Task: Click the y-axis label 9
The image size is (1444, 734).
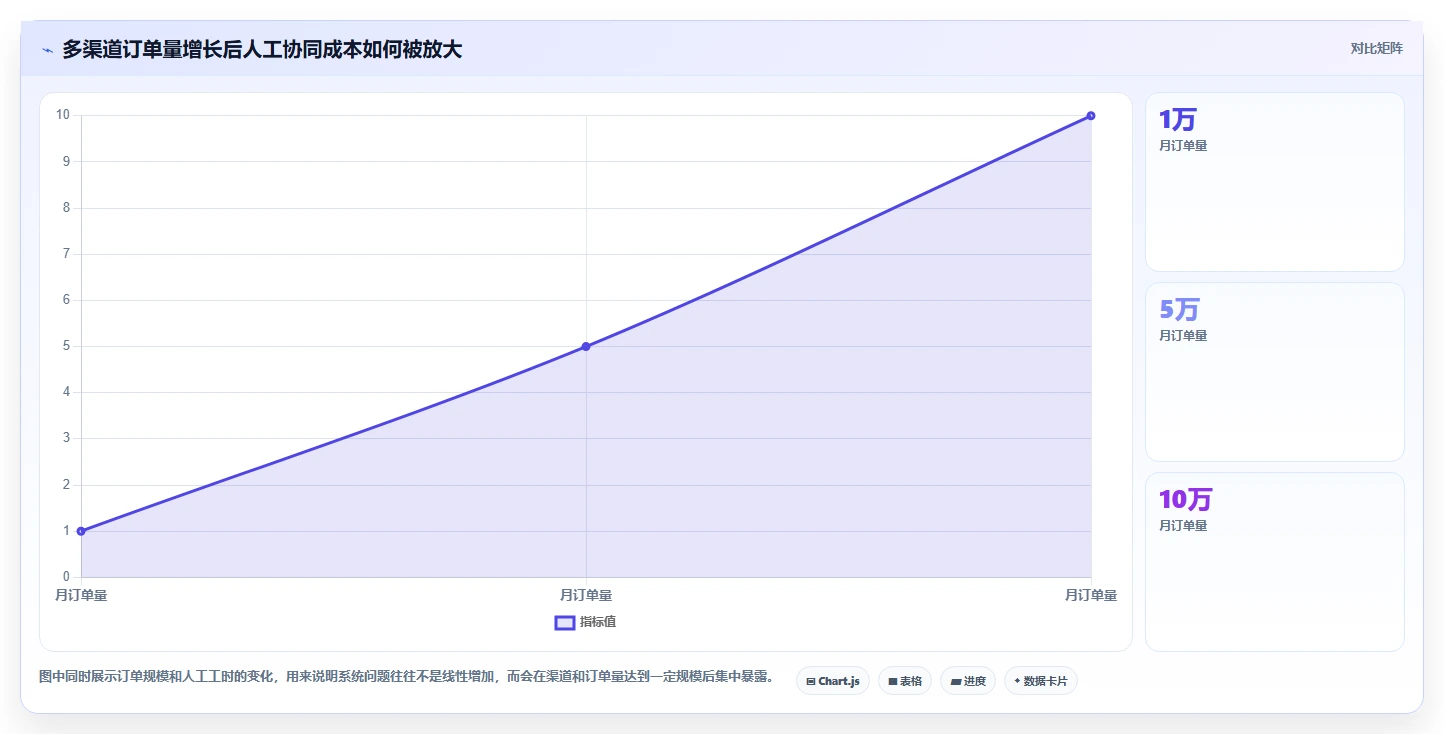Action: pos(66,161)
